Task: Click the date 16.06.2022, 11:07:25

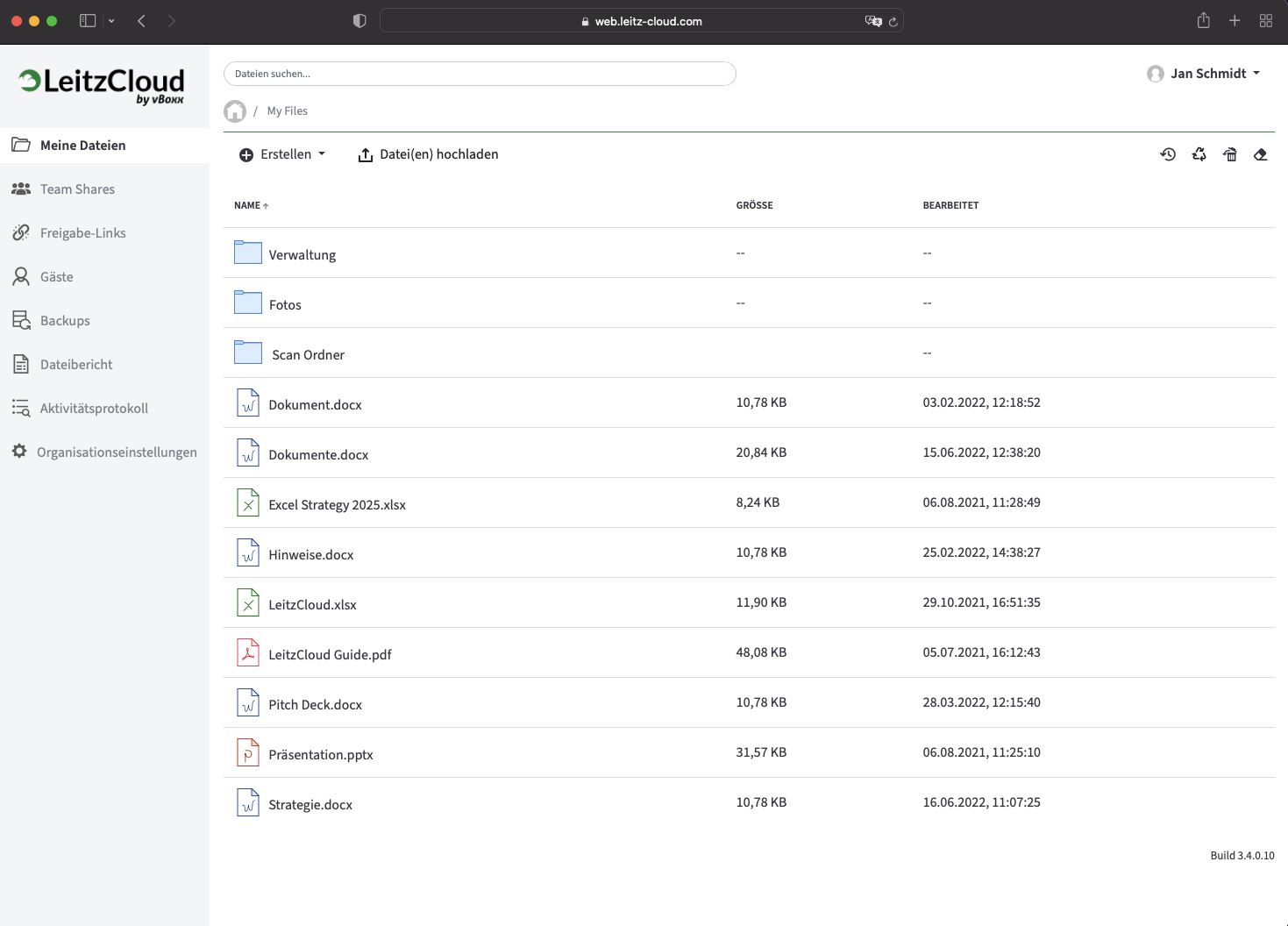Action: (982, 802)
